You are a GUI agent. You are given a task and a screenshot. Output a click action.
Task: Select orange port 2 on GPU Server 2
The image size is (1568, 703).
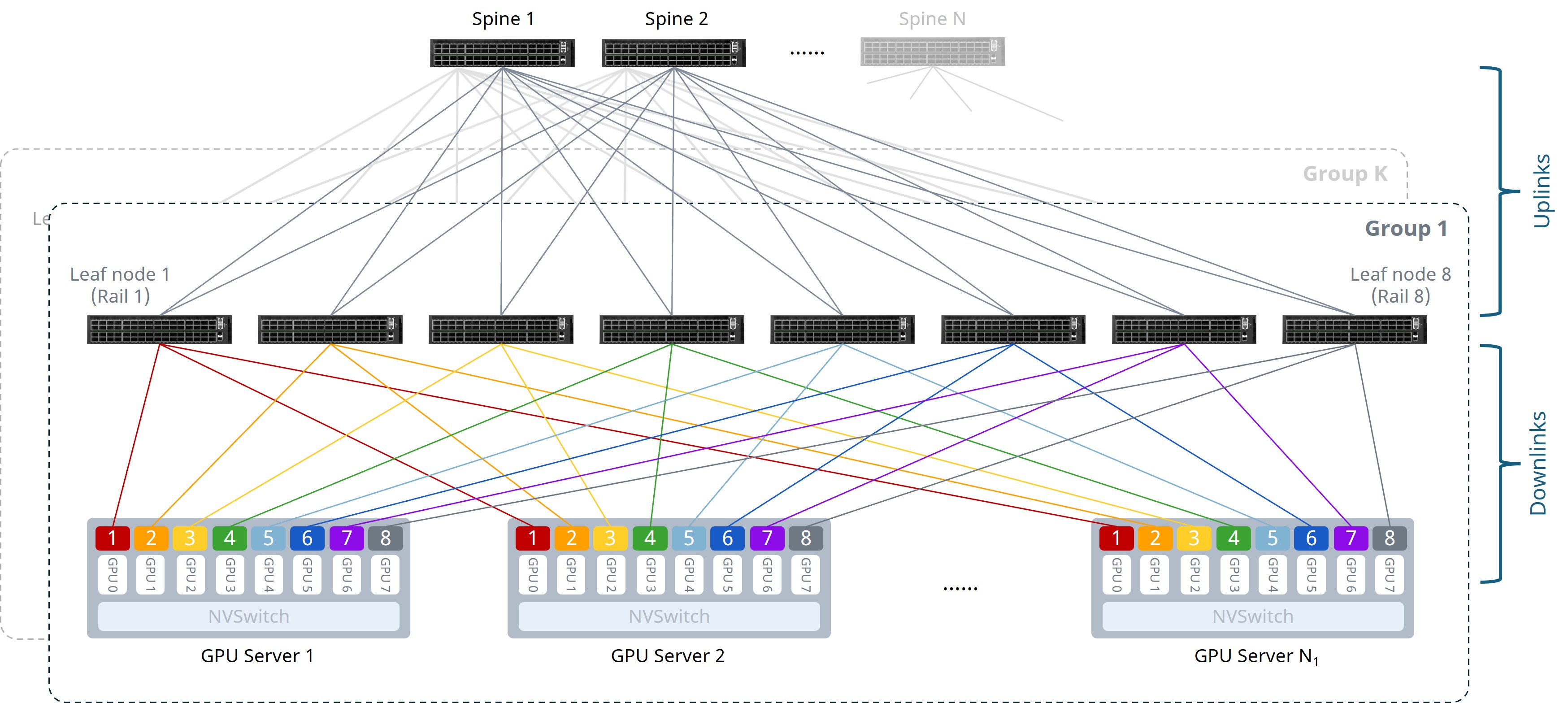point(572,538)
